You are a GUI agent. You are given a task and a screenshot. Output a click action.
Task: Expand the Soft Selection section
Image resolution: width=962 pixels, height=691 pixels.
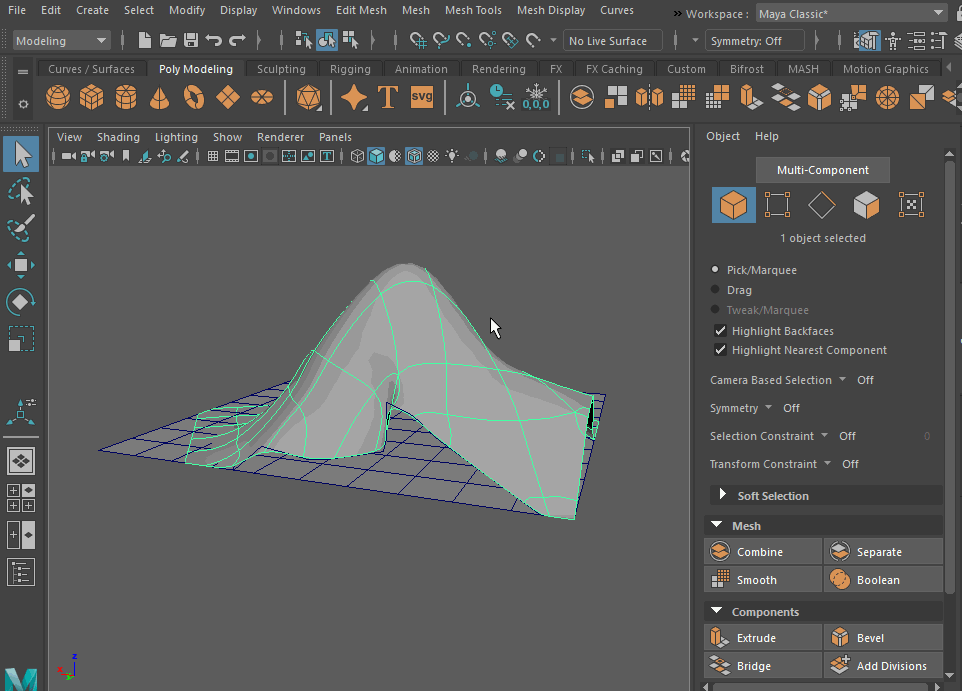point(720,495)
